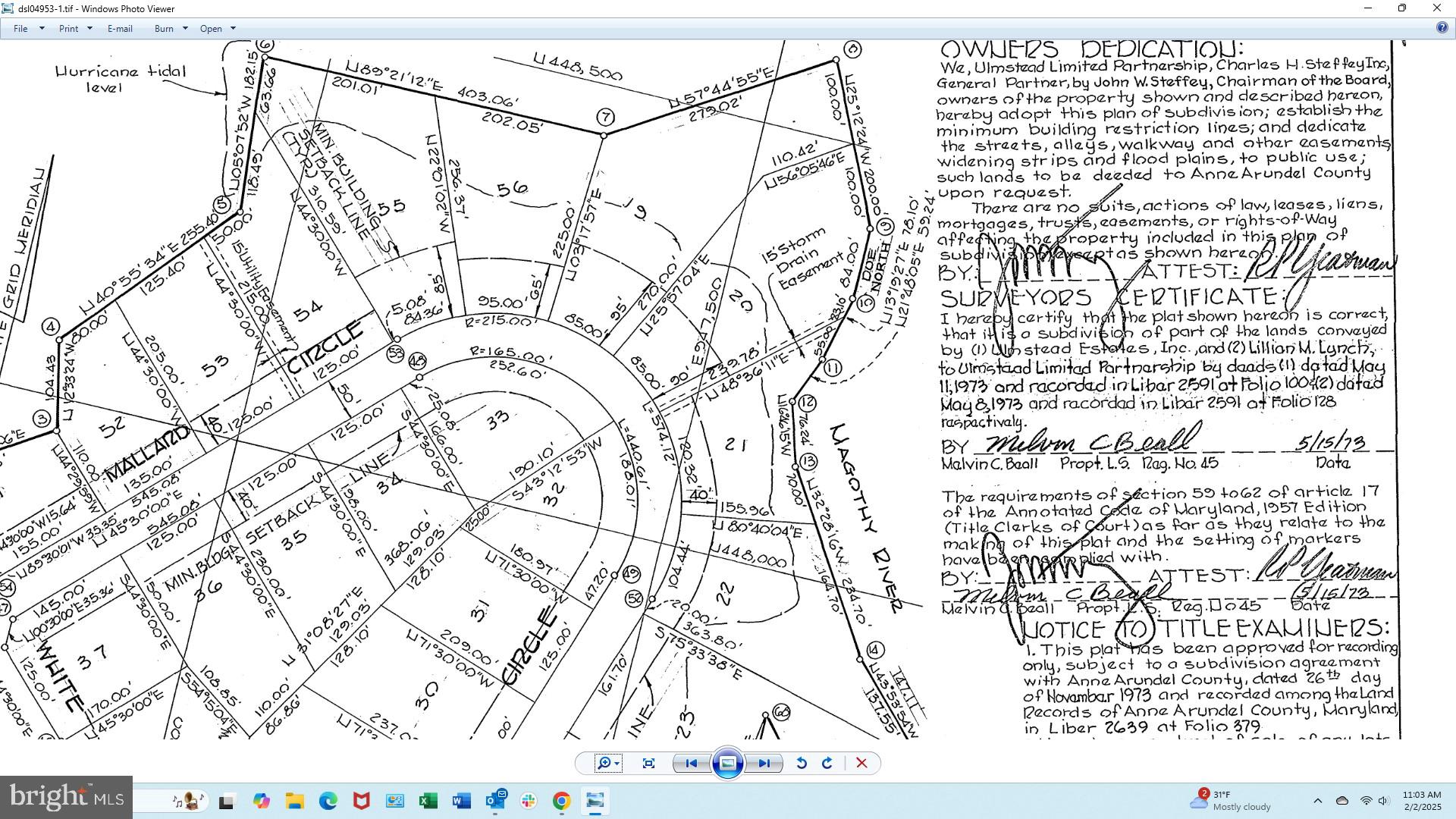1456x819 pixels.
Task: Open the File menu
Action: click(x=20, y=28)
